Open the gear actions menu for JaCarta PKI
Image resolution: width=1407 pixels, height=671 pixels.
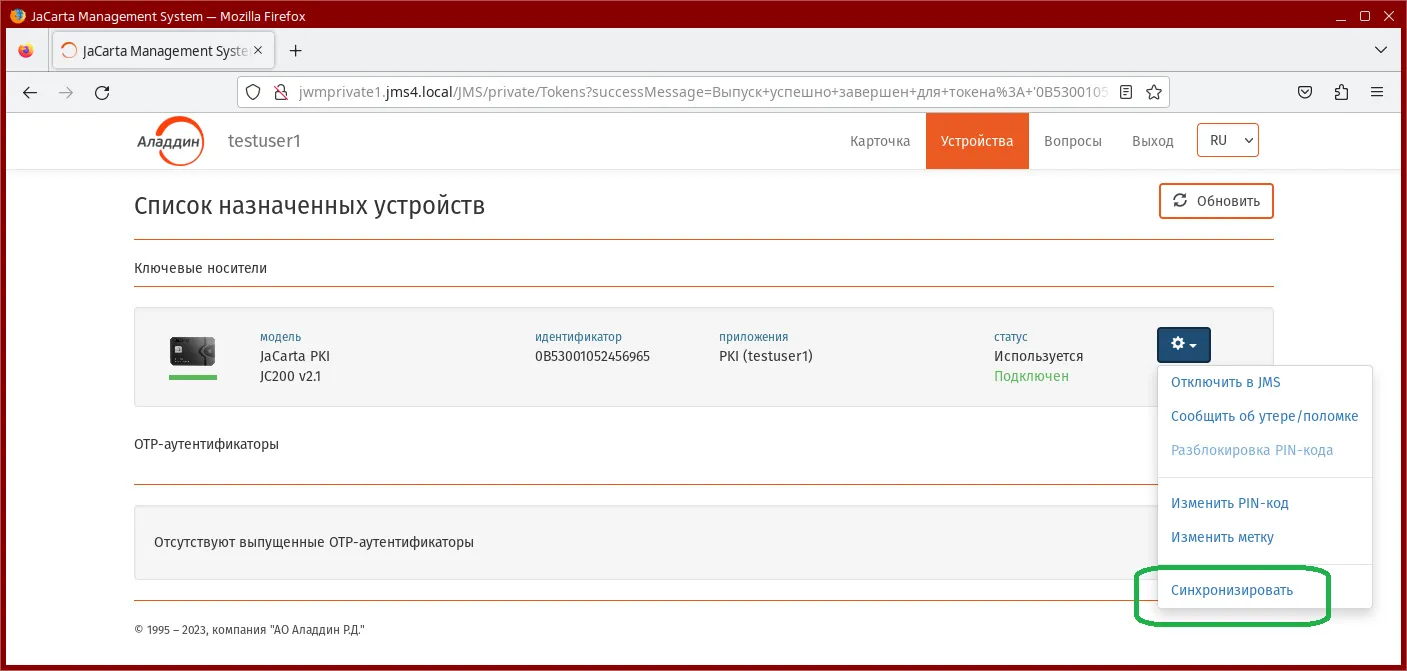(1184, 344)
